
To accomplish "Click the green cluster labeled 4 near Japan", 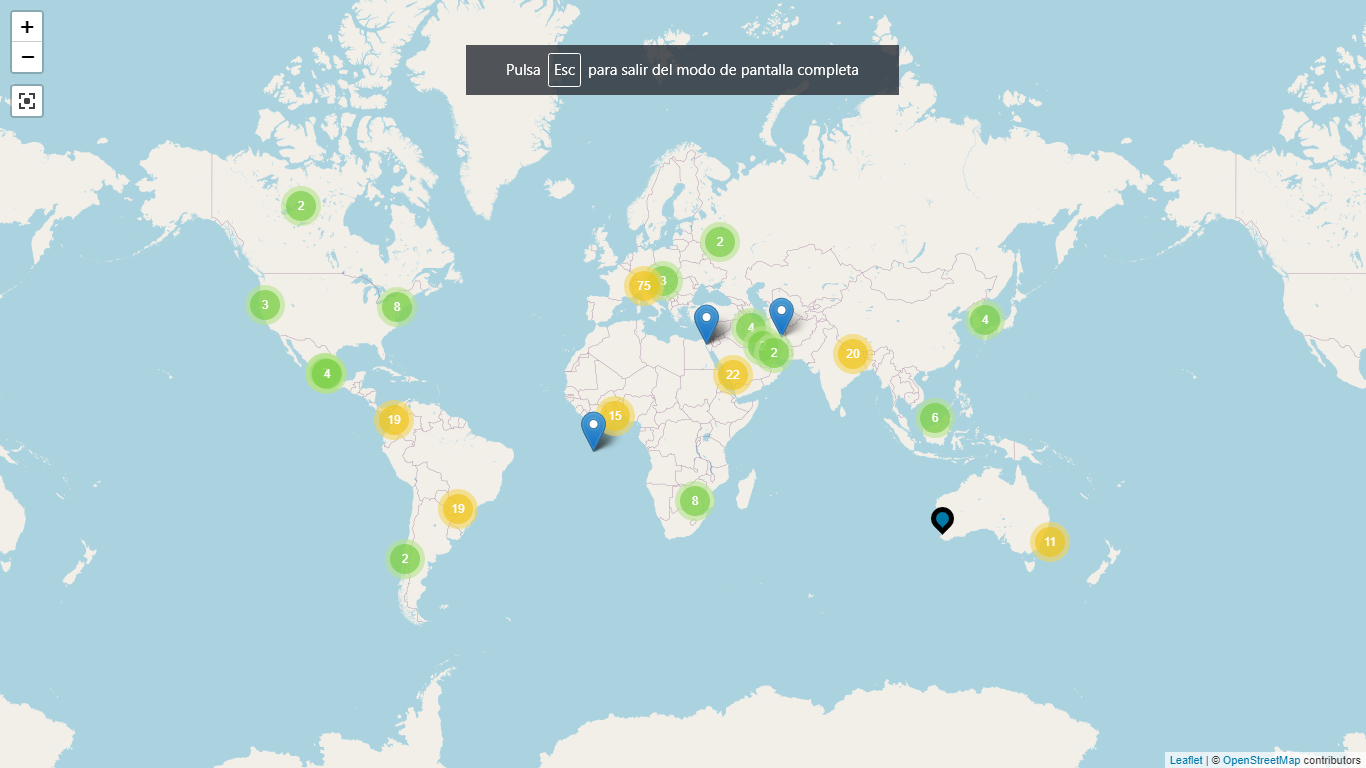I will tap(984, 319).
